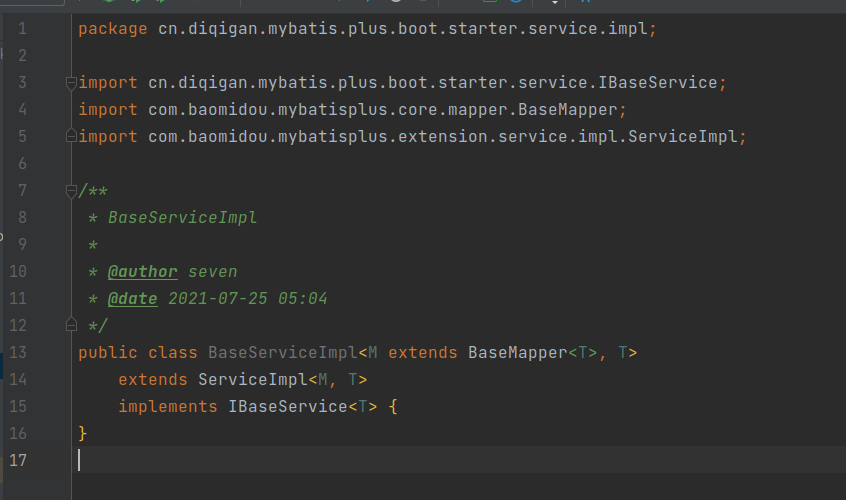Click line number 13 in the gutter
This screenshot has height=500, width=846.
[x=18, y=352]
